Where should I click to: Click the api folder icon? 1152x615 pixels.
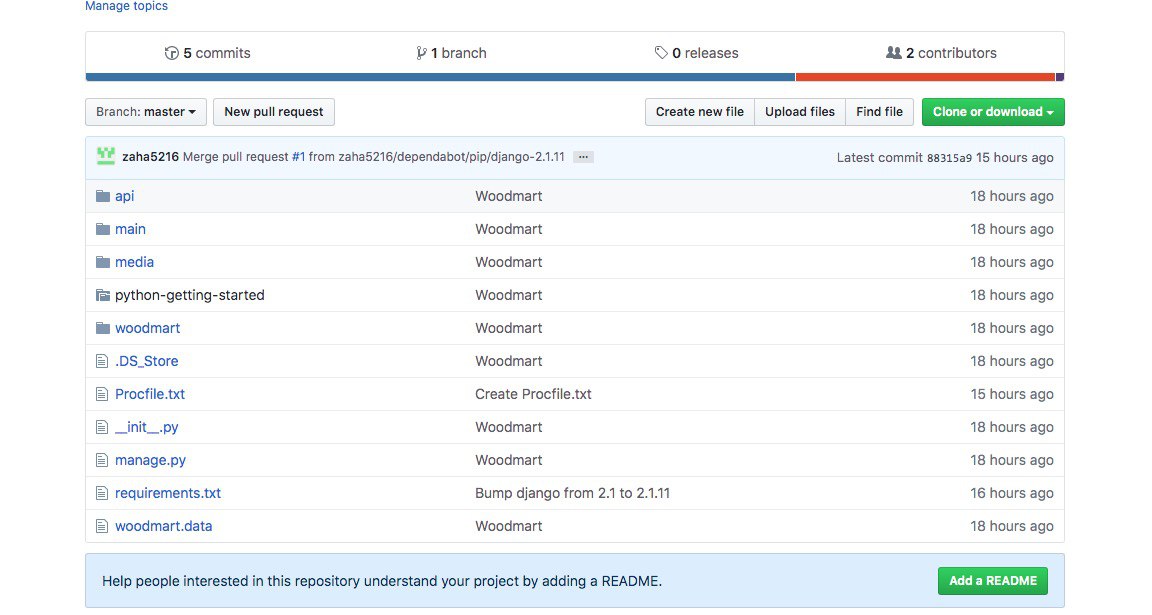[103, 196]
